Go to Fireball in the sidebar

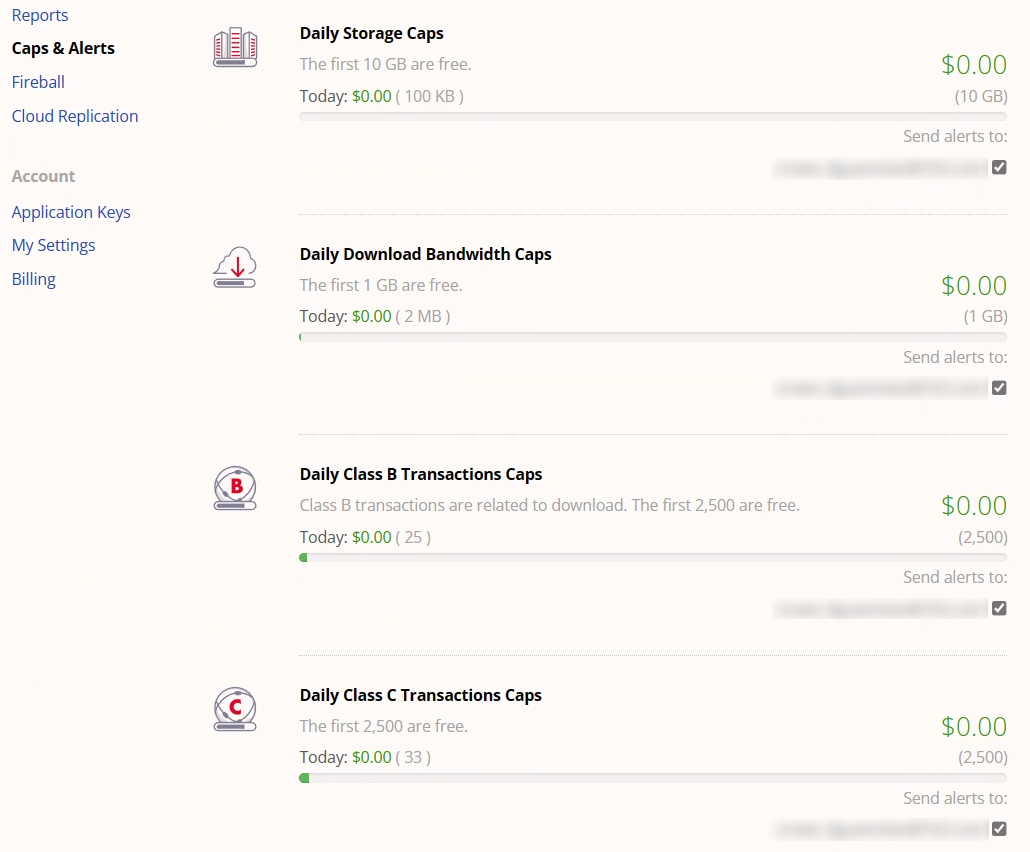38,82
